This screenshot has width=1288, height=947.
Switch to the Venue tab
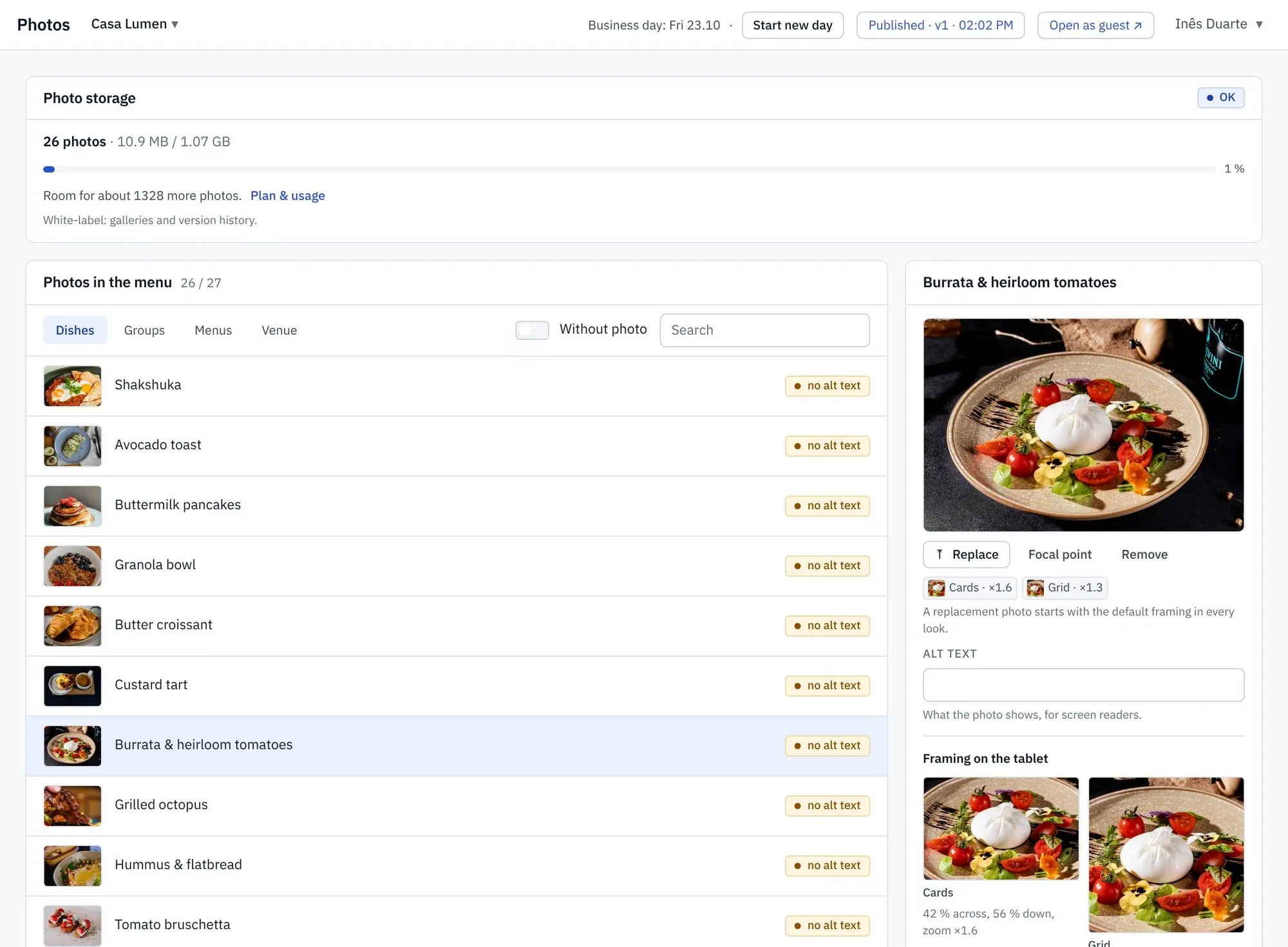[279, 330]
